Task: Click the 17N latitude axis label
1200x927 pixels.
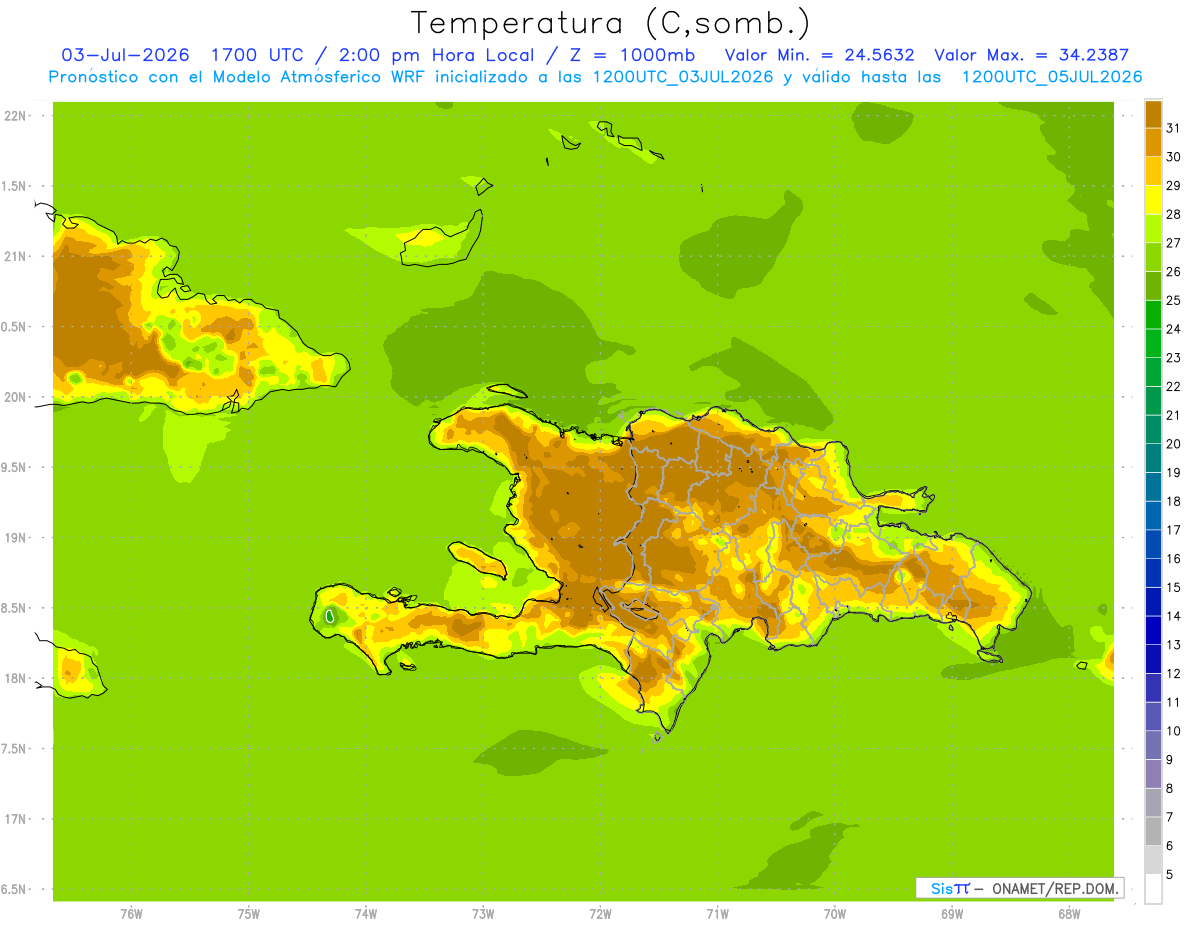Action: click(x=15, y=819)
